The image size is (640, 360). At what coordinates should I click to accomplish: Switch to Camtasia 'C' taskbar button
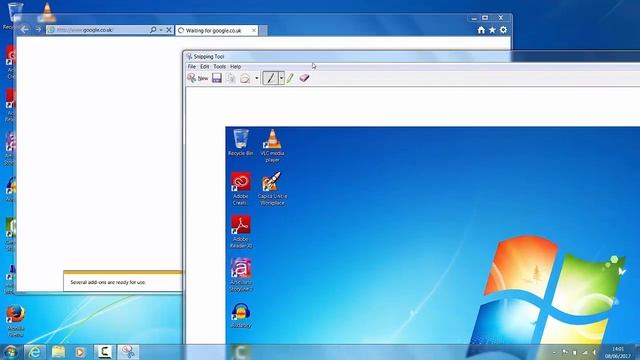[x=104, y=352]
